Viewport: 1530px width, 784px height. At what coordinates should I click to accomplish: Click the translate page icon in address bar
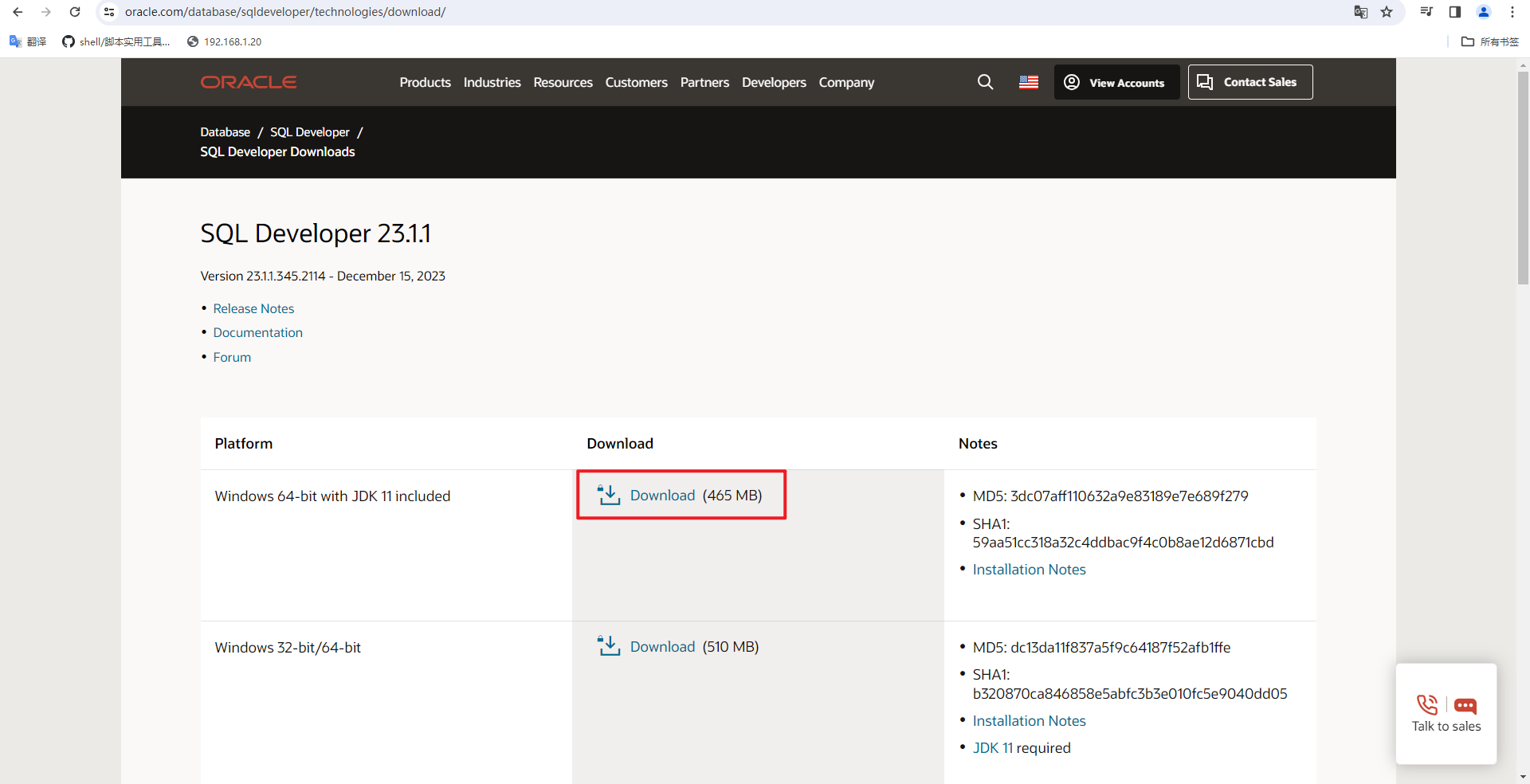tap(1360, 12)
